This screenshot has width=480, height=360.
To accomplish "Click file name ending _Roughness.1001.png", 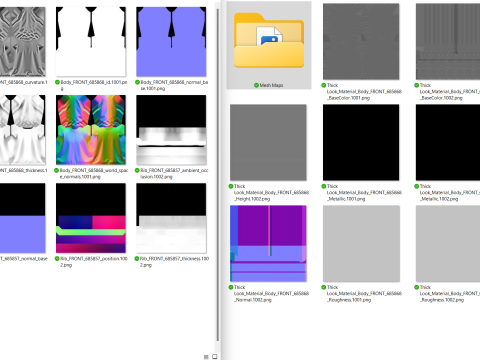I will coord(364,294).
